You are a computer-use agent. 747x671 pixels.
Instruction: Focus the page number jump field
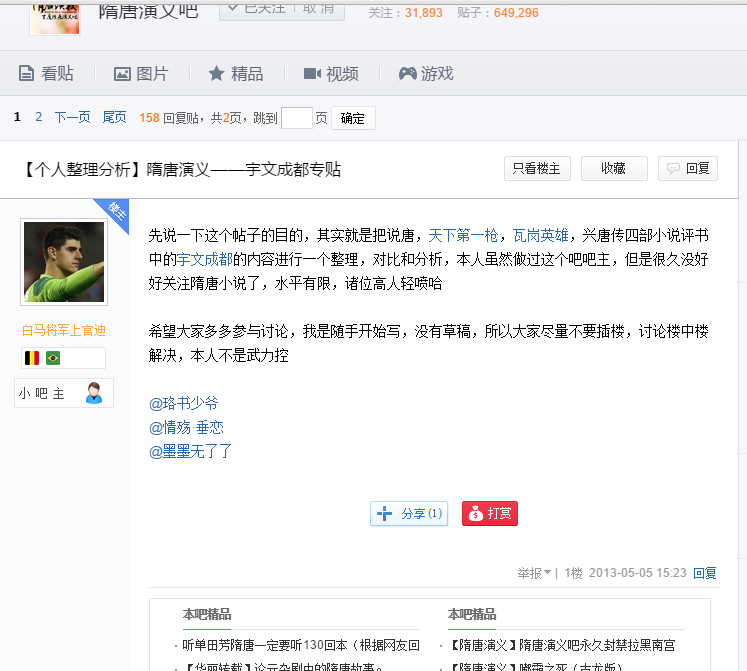(x=297, y=118)
